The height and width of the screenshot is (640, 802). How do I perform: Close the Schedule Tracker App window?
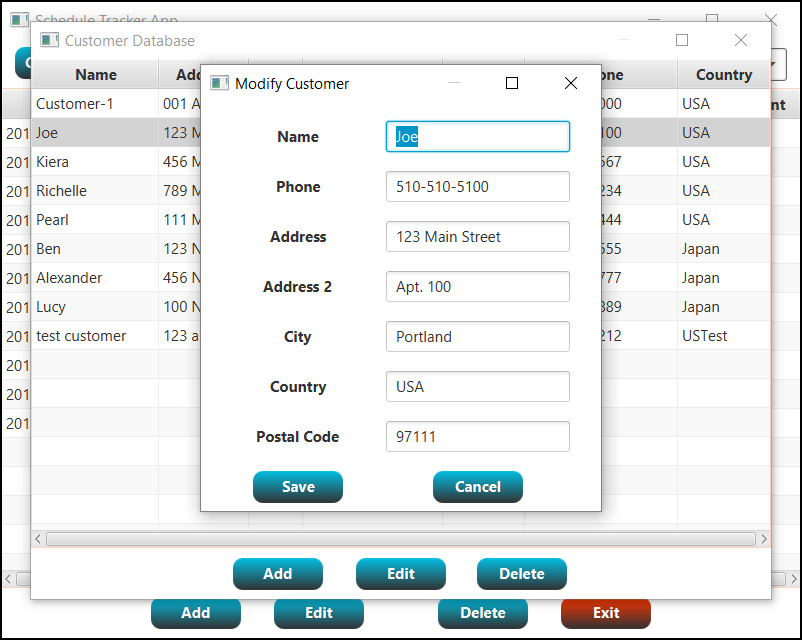(x=771, y=19)
